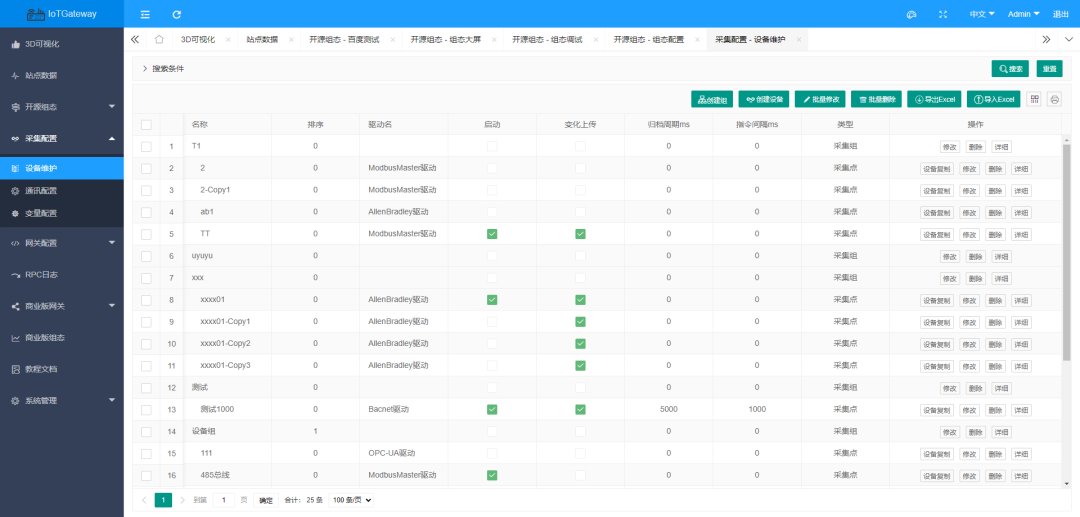Click the refresh icon in top bar
This screenshot has width=1080, height=517.
click(x=177, y=14)
